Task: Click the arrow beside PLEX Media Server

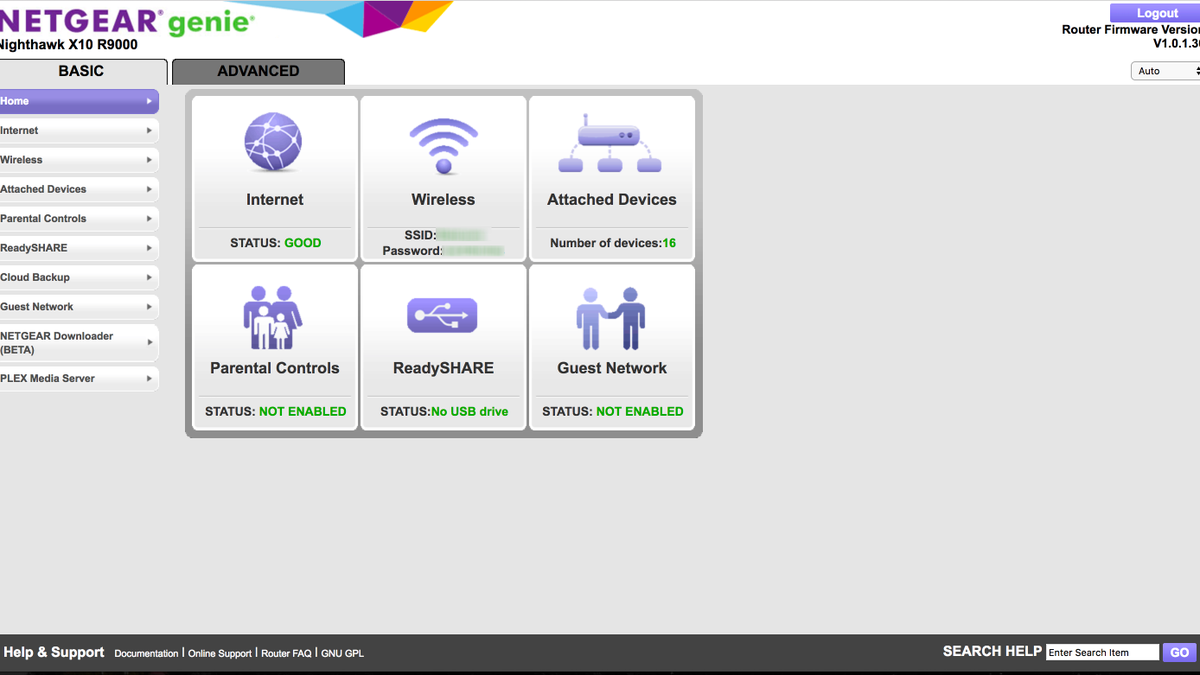Action: [149, 379]
